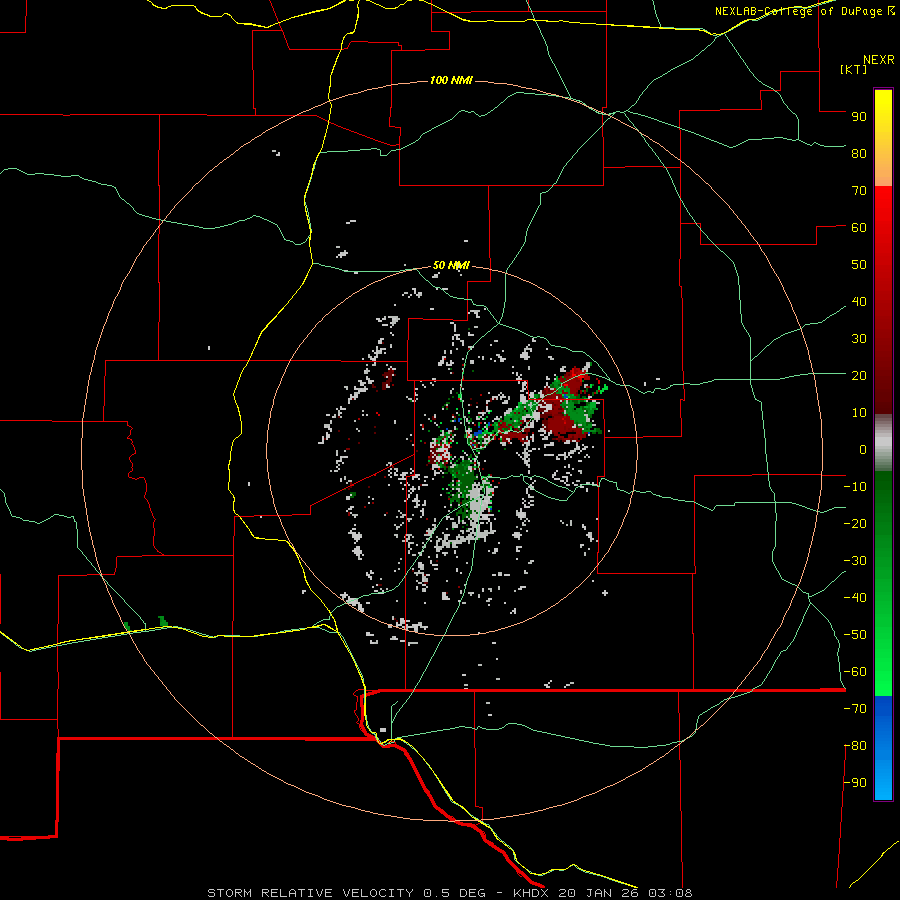900x900 pixels.
Task: Click the 50 knot scale label
Action: (859, 265)
